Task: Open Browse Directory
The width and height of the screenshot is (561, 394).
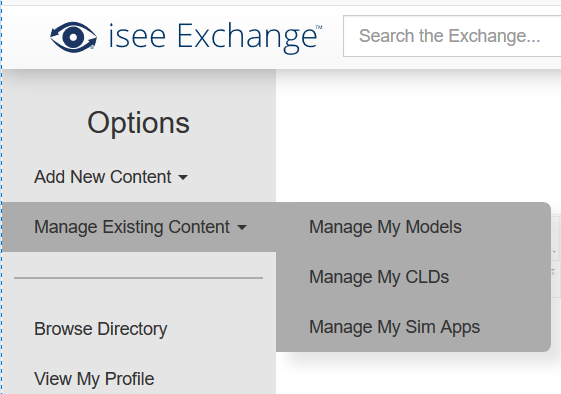Action: pos(101,329)
